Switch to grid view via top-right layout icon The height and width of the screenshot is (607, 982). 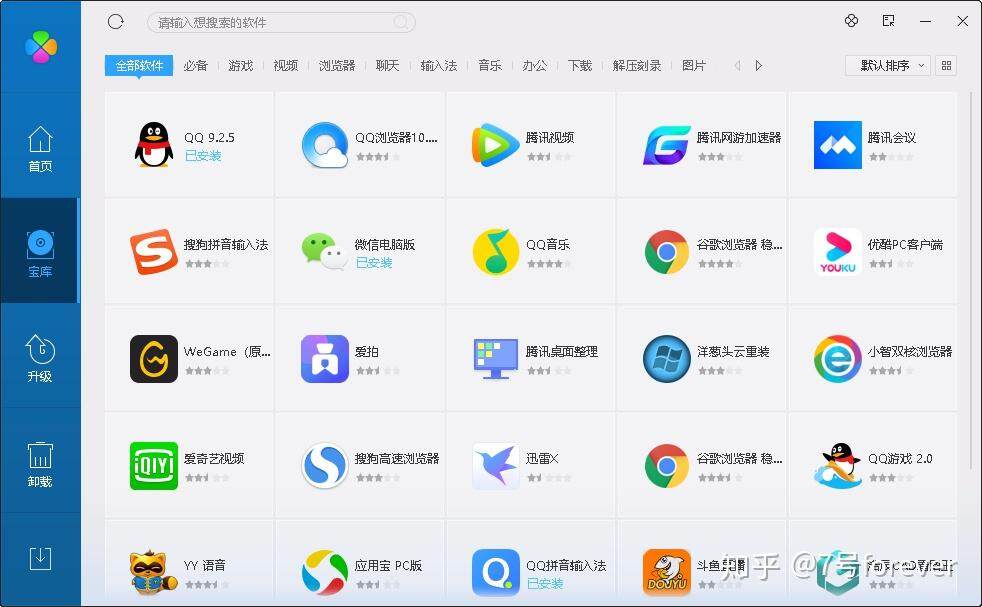946,65
